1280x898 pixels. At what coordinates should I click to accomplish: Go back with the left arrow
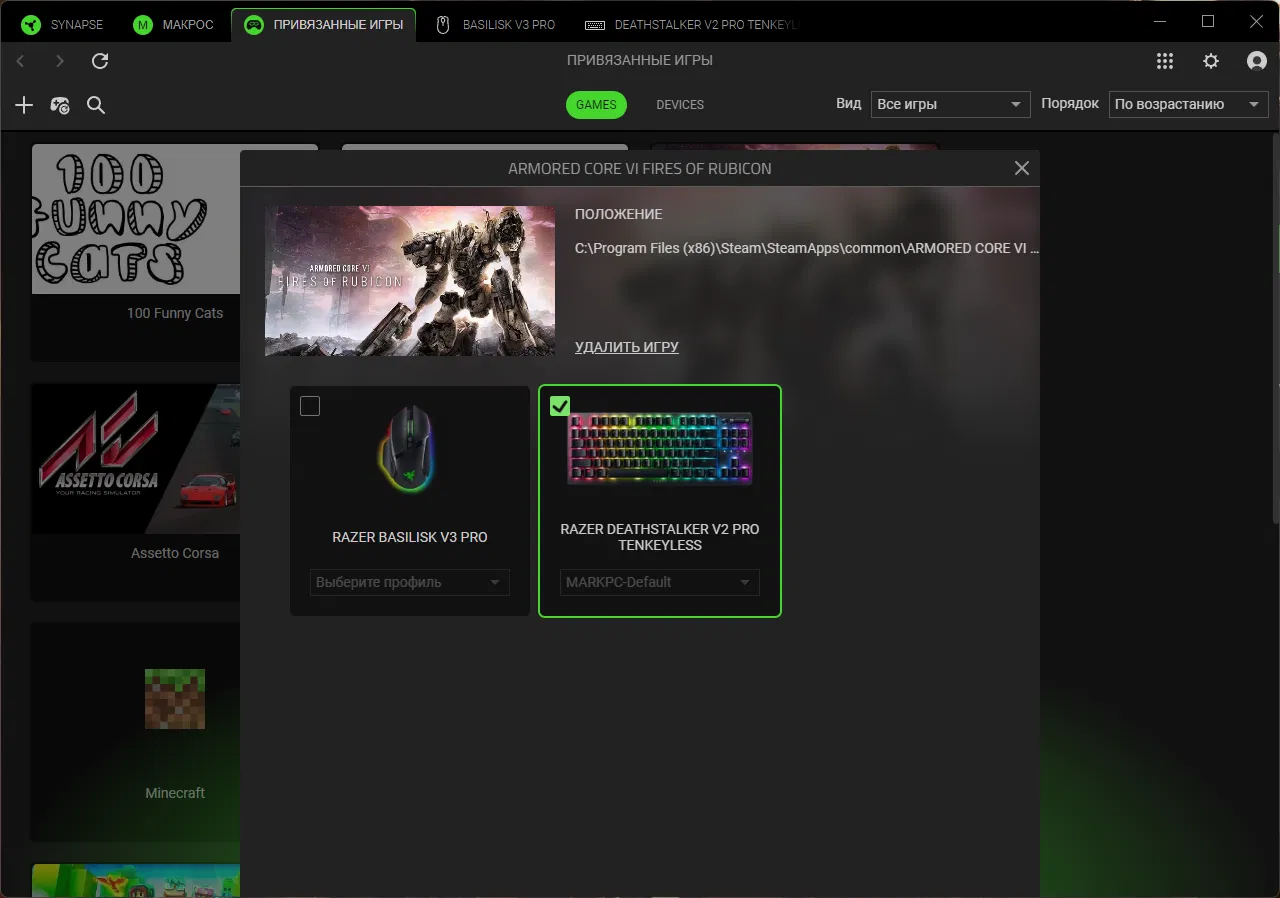[21, 62]
